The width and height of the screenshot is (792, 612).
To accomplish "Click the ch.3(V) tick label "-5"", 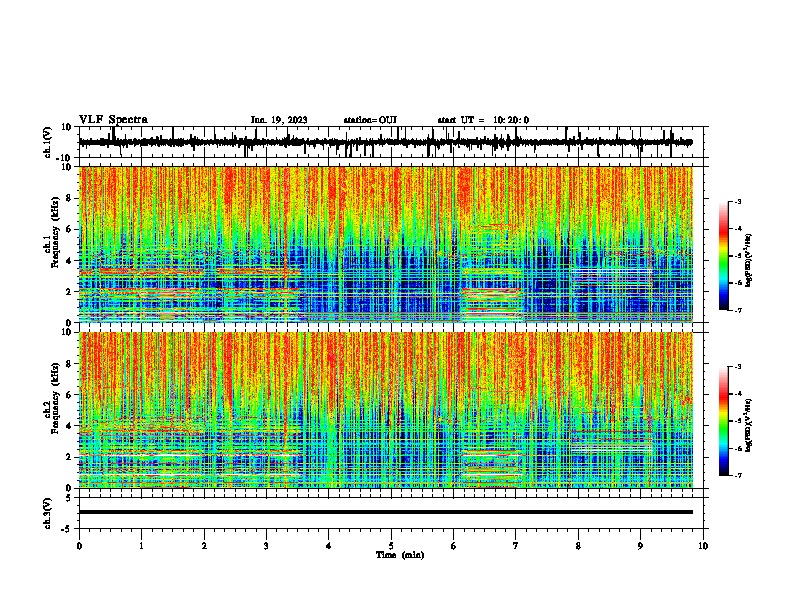I will (67, 529).
